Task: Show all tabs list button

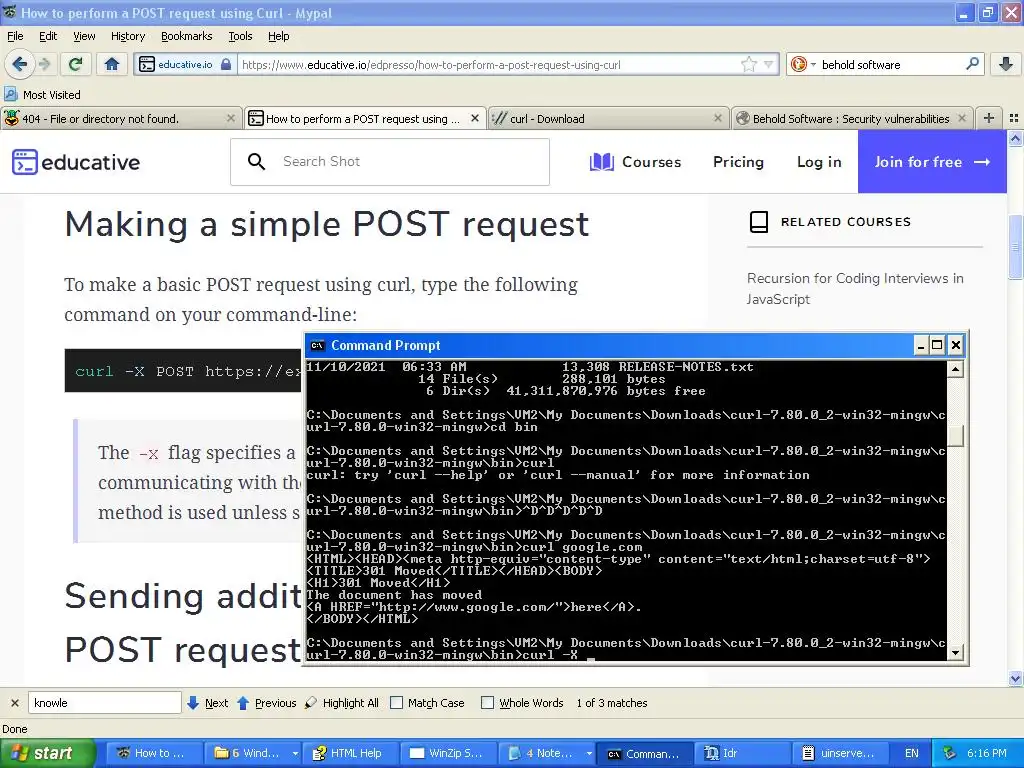Action: coord(1014,118)
